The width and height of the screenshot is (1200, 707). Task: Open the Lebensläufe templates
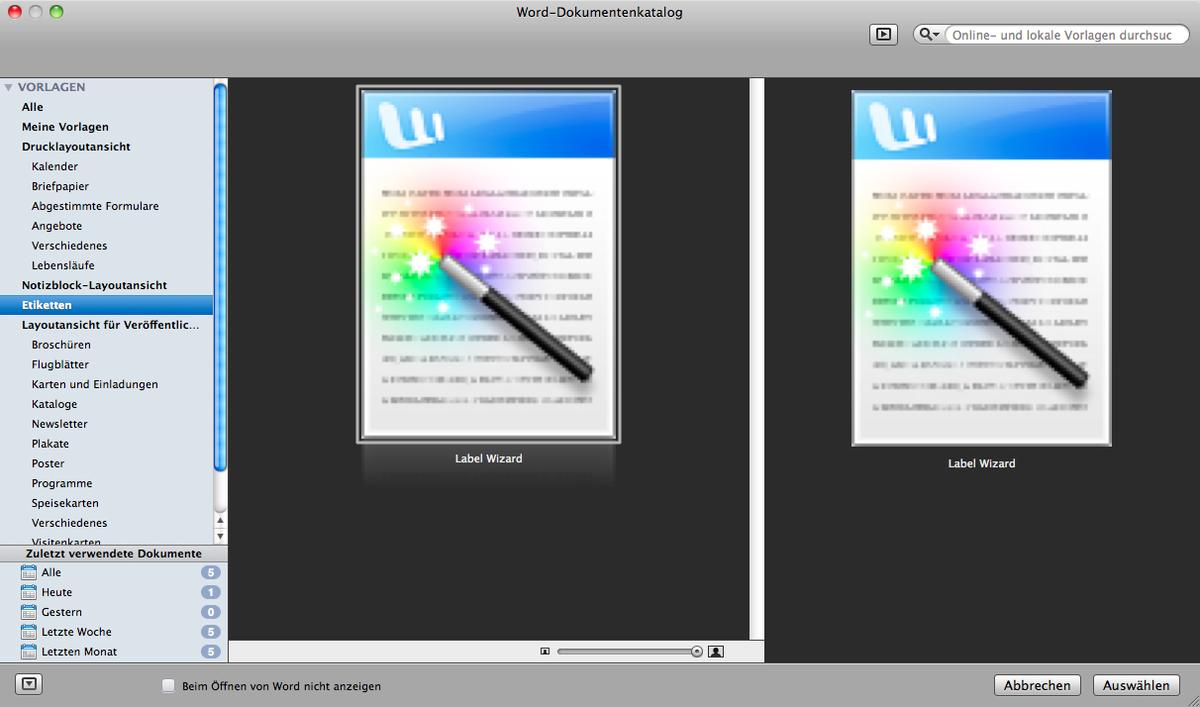tap(63, 266)
